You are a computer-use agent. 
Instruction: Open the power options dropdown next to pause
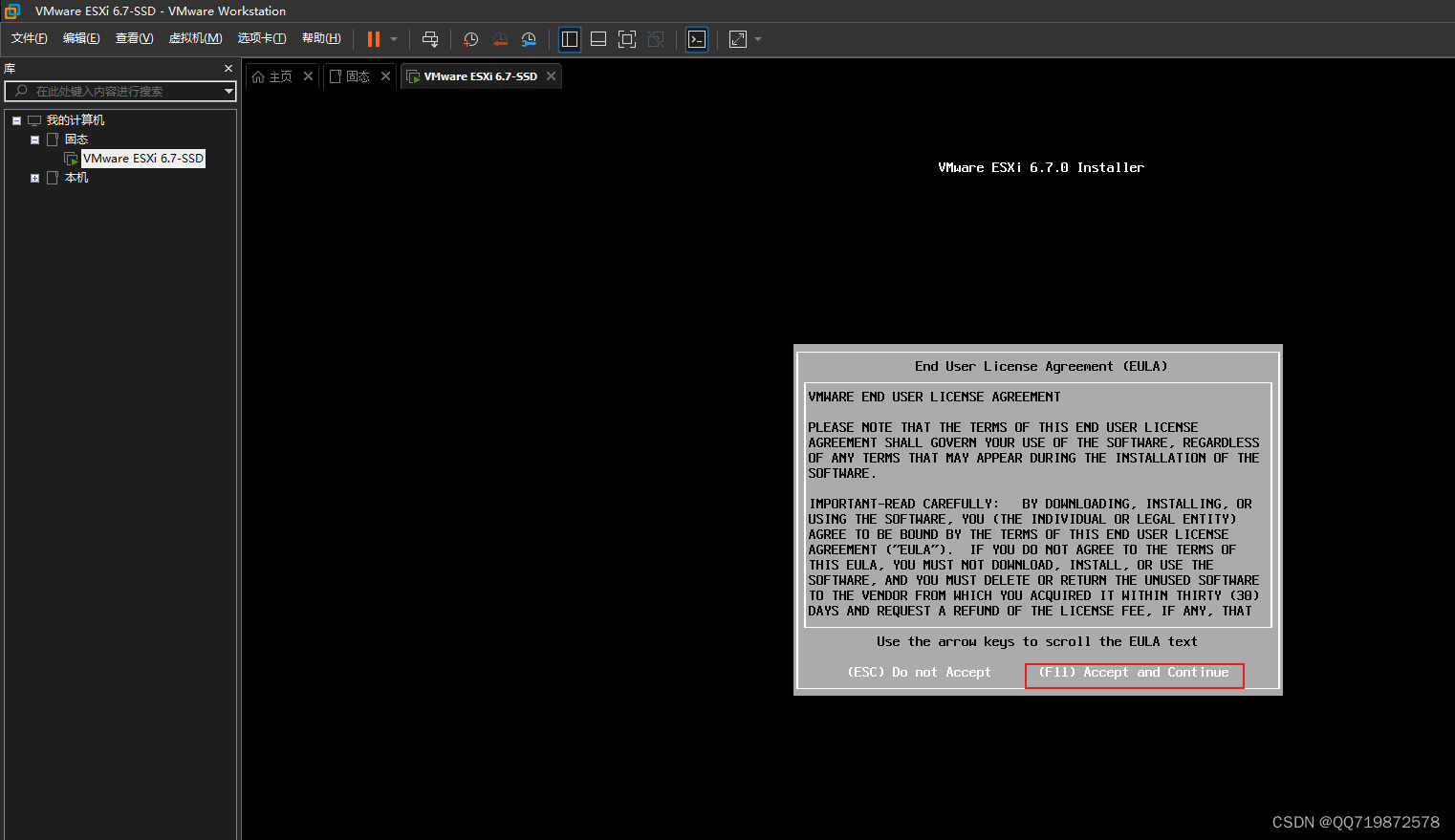pyautogui.click(x=394, y=39)
